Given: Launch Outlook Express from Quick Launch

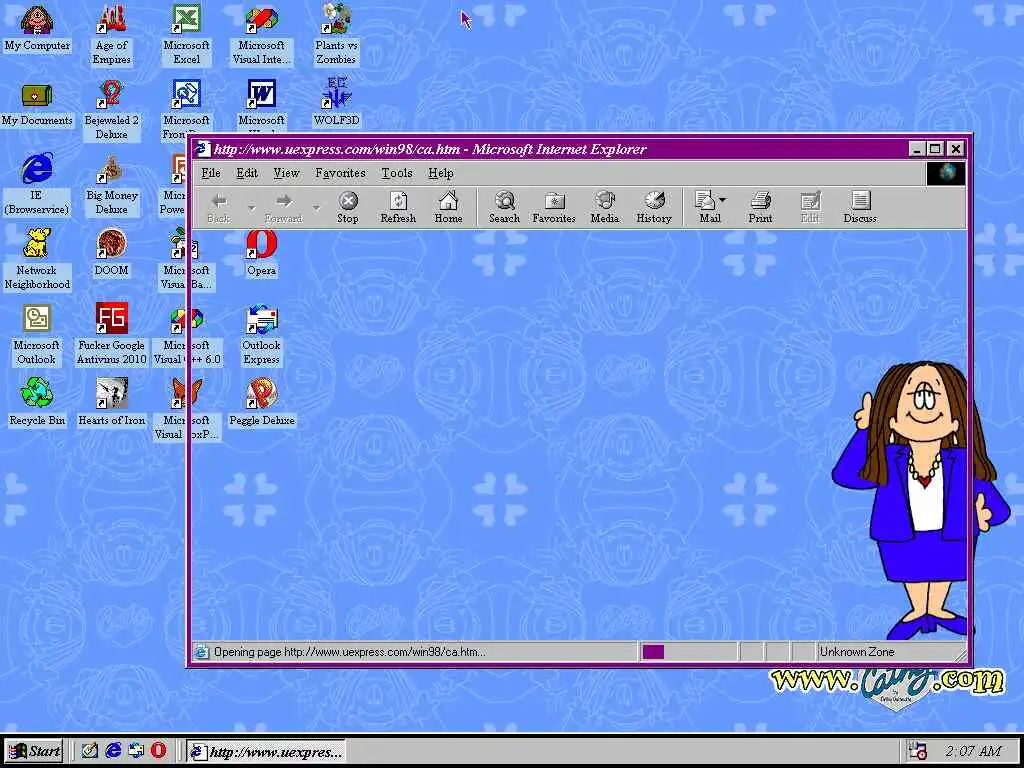Looking at the screenshot, I should point(136,751).
